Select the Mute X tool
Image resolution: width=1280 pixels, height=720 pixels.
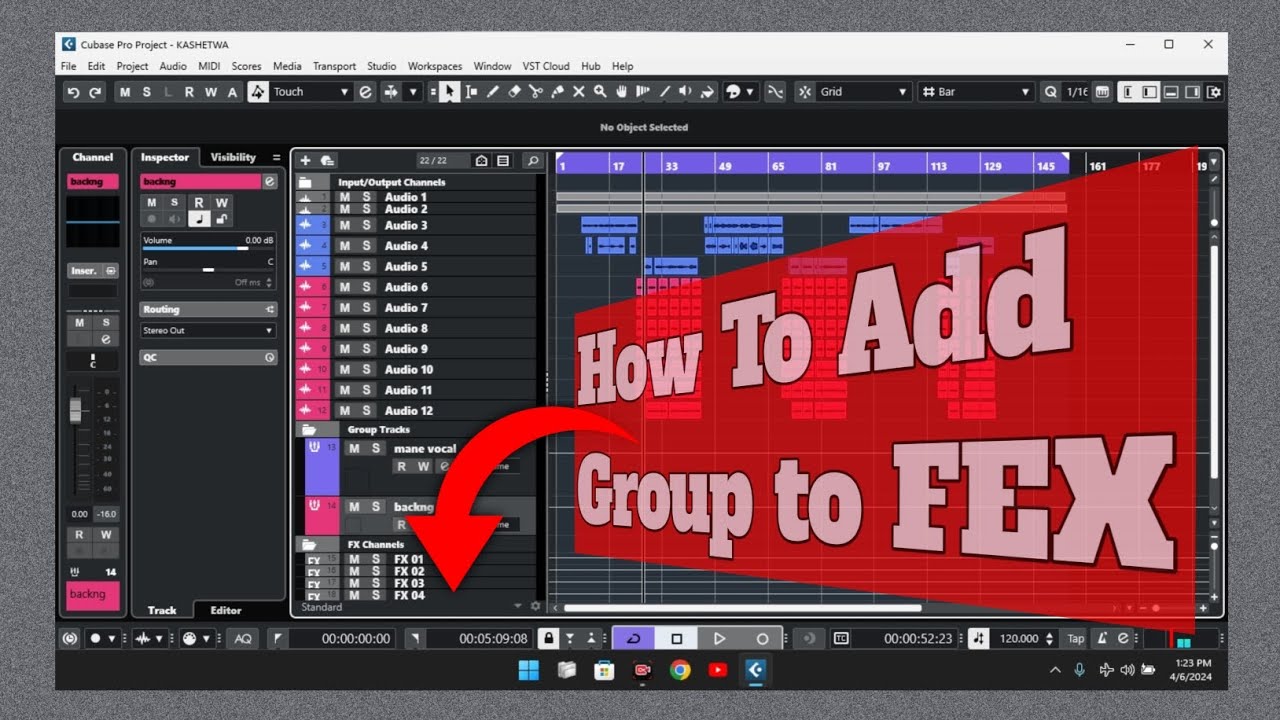click(578, 92)
